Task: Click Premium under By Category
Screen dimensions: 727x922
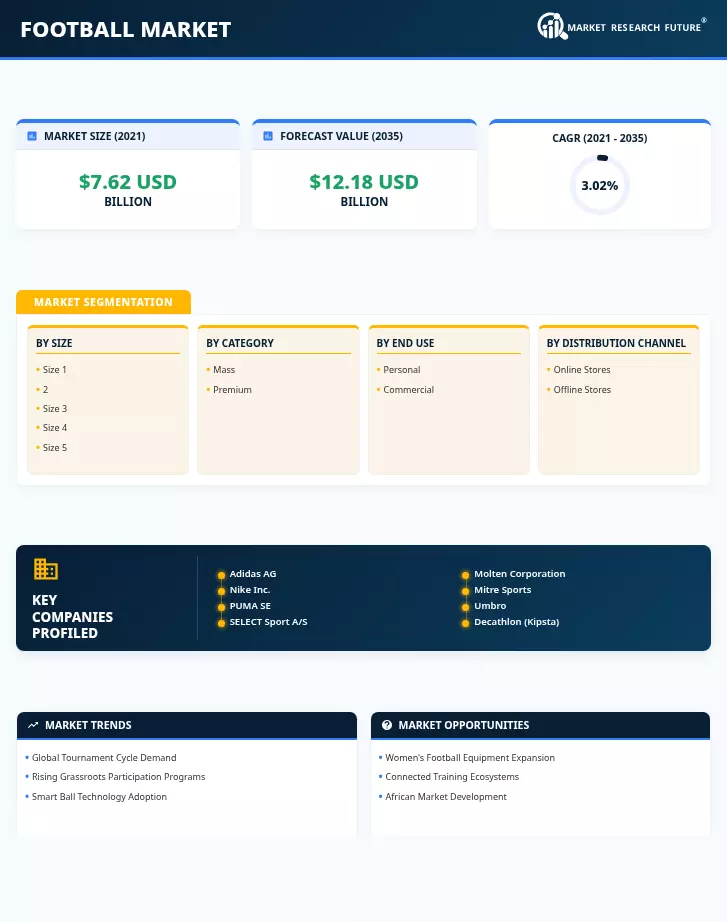Action: click(232, 389)
